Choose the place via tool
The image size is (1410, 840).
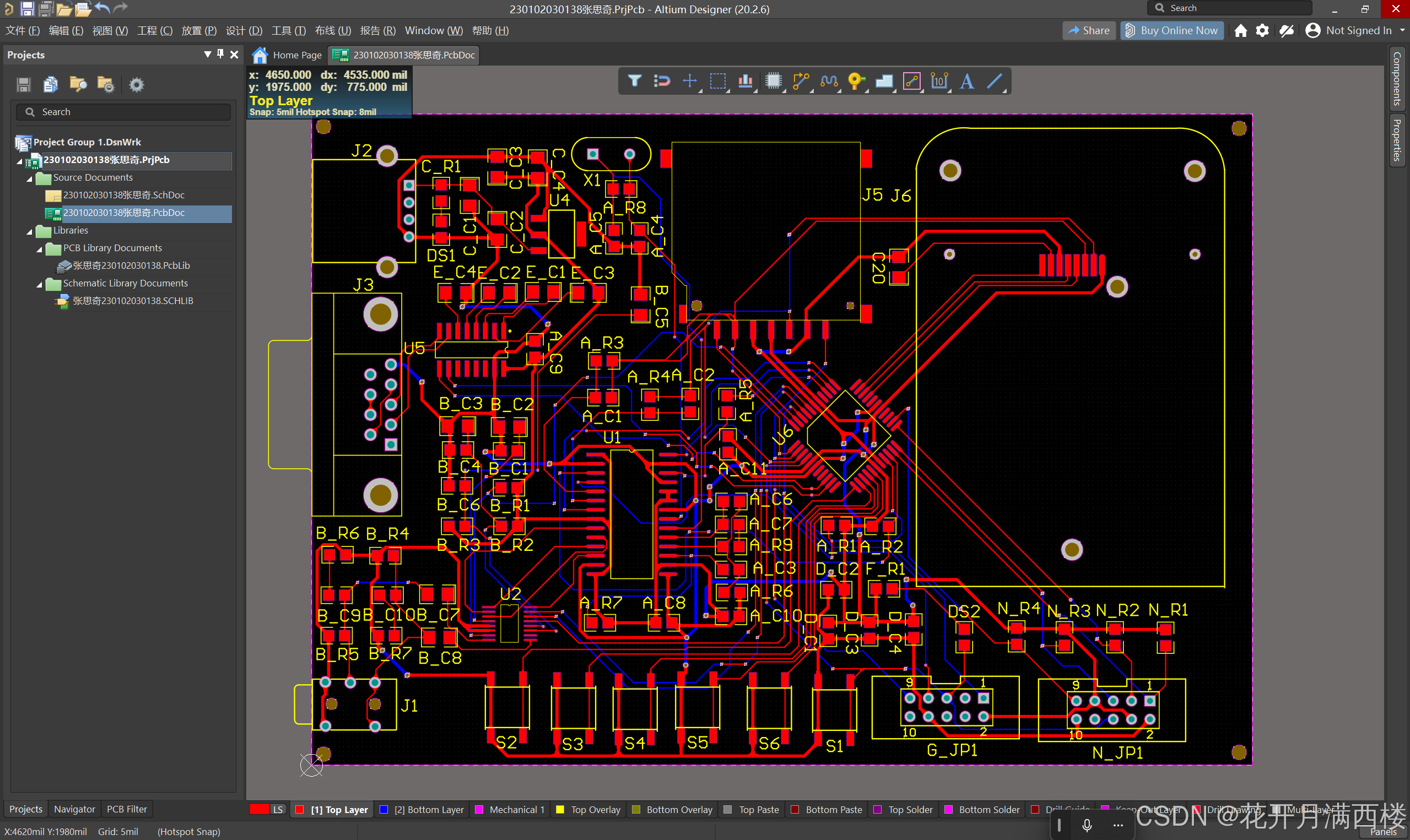[856, 81]
